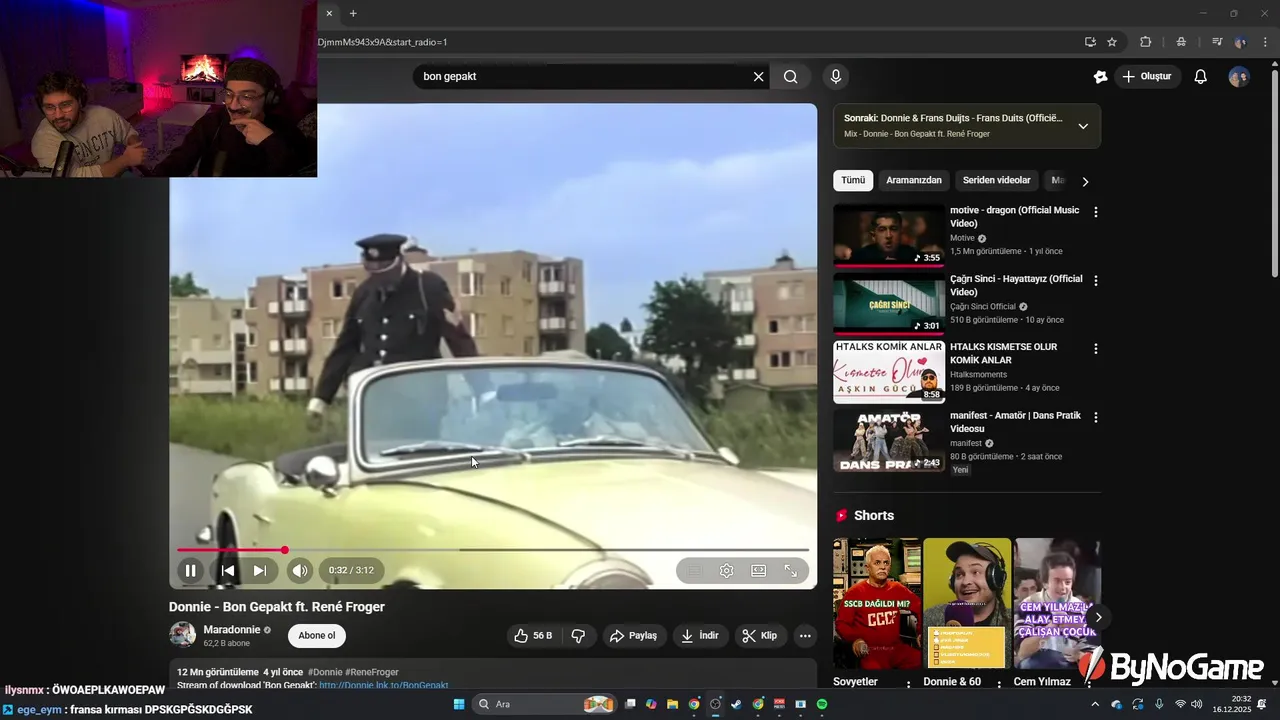The height and width of the screenshot is (720, 1280).
Task: Open HTALKS KISMETSE OLUR thumbnail
Action: tap(889, 372)
